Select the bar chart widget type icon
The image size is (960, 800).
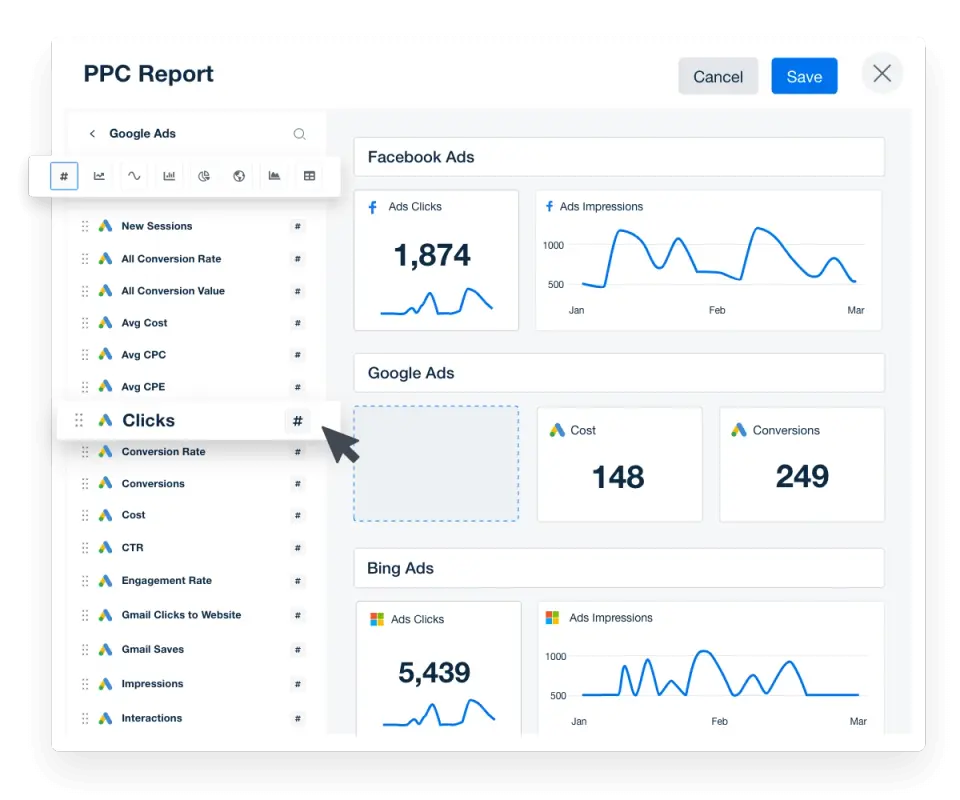(169, 176)
